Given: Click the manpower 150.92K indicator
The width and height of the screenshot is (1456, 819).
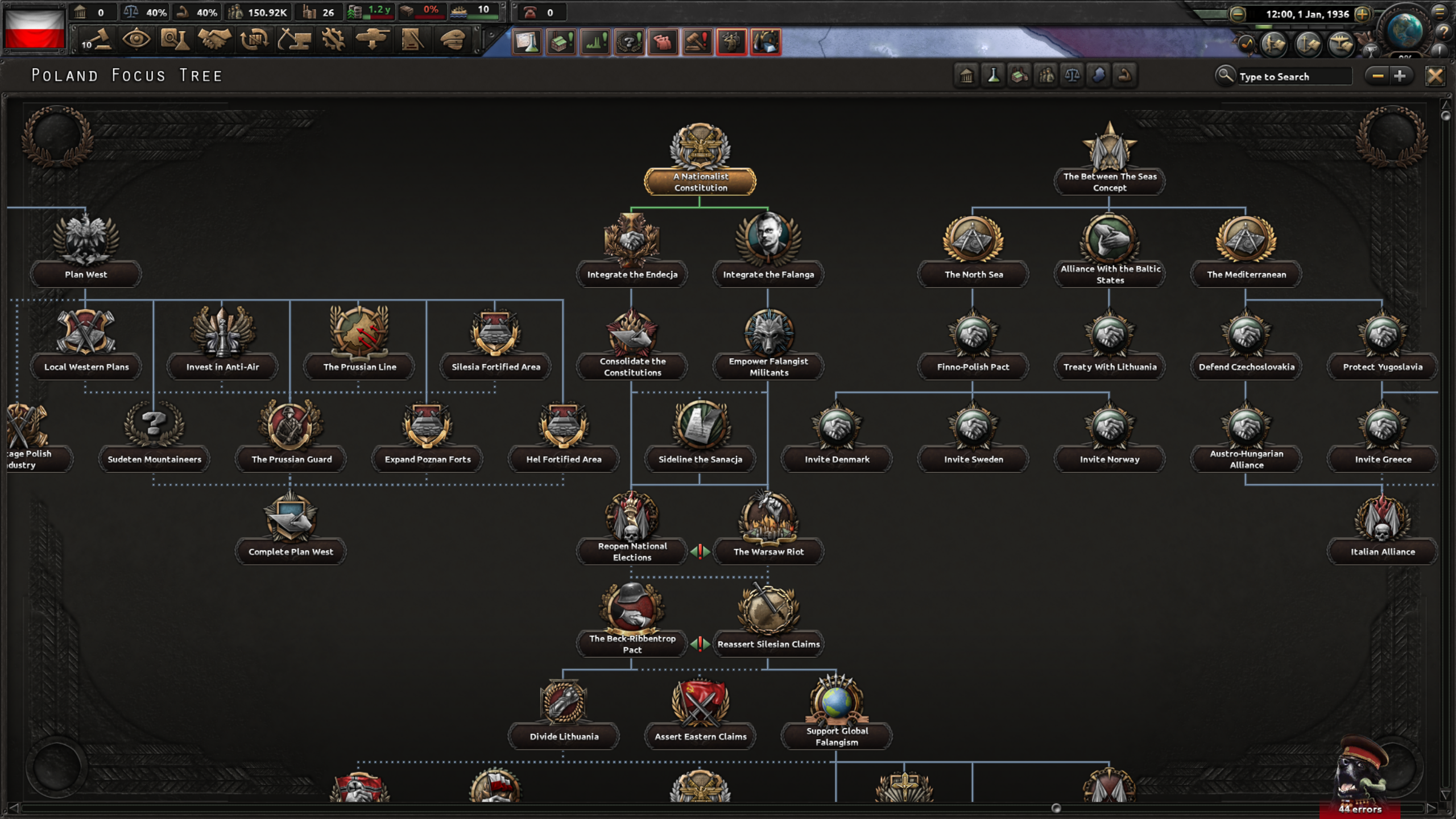Looking at the screenshot, I should pos(258,12).
